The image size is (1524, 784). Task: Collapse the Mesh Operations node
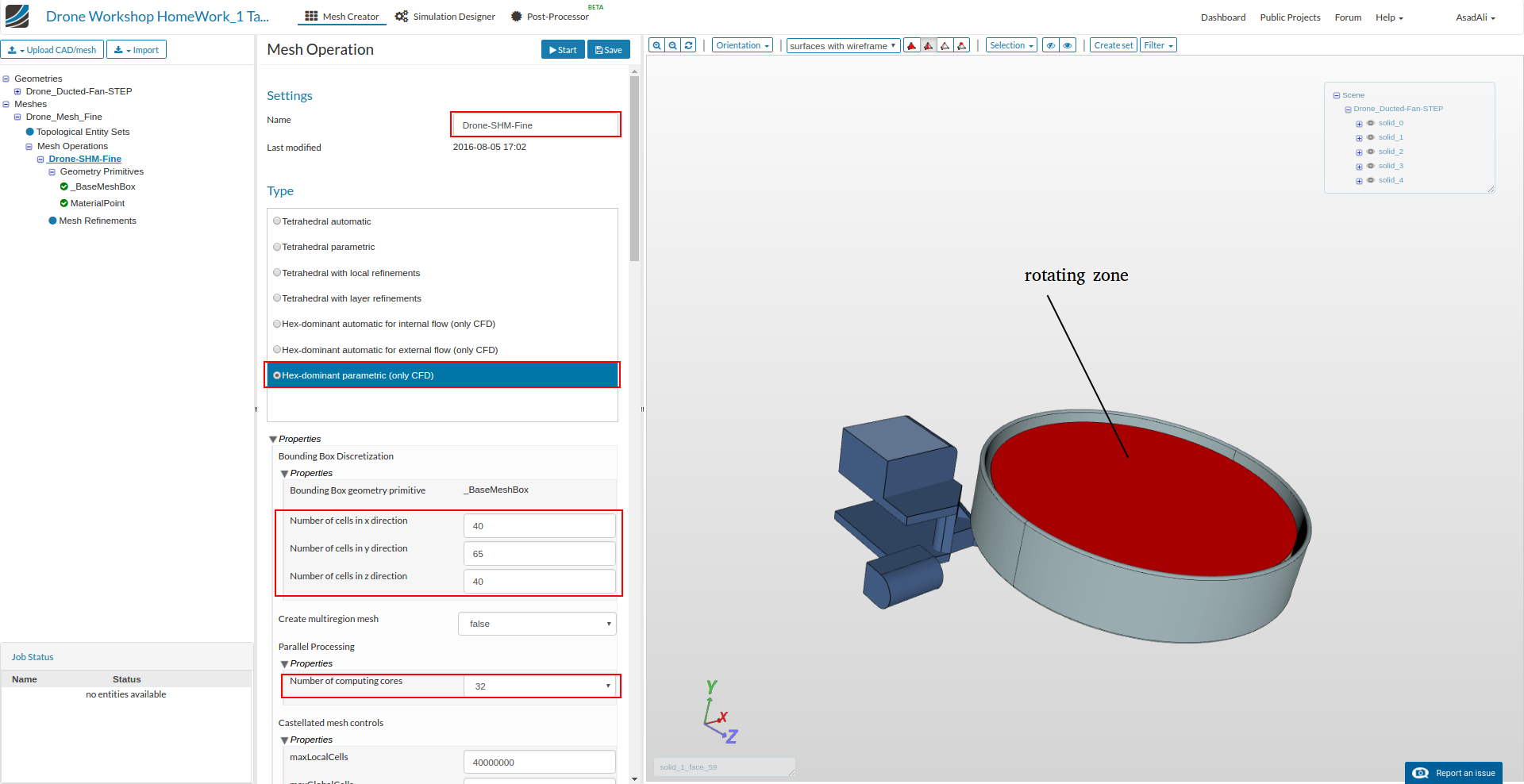click(x=29, y=147)
